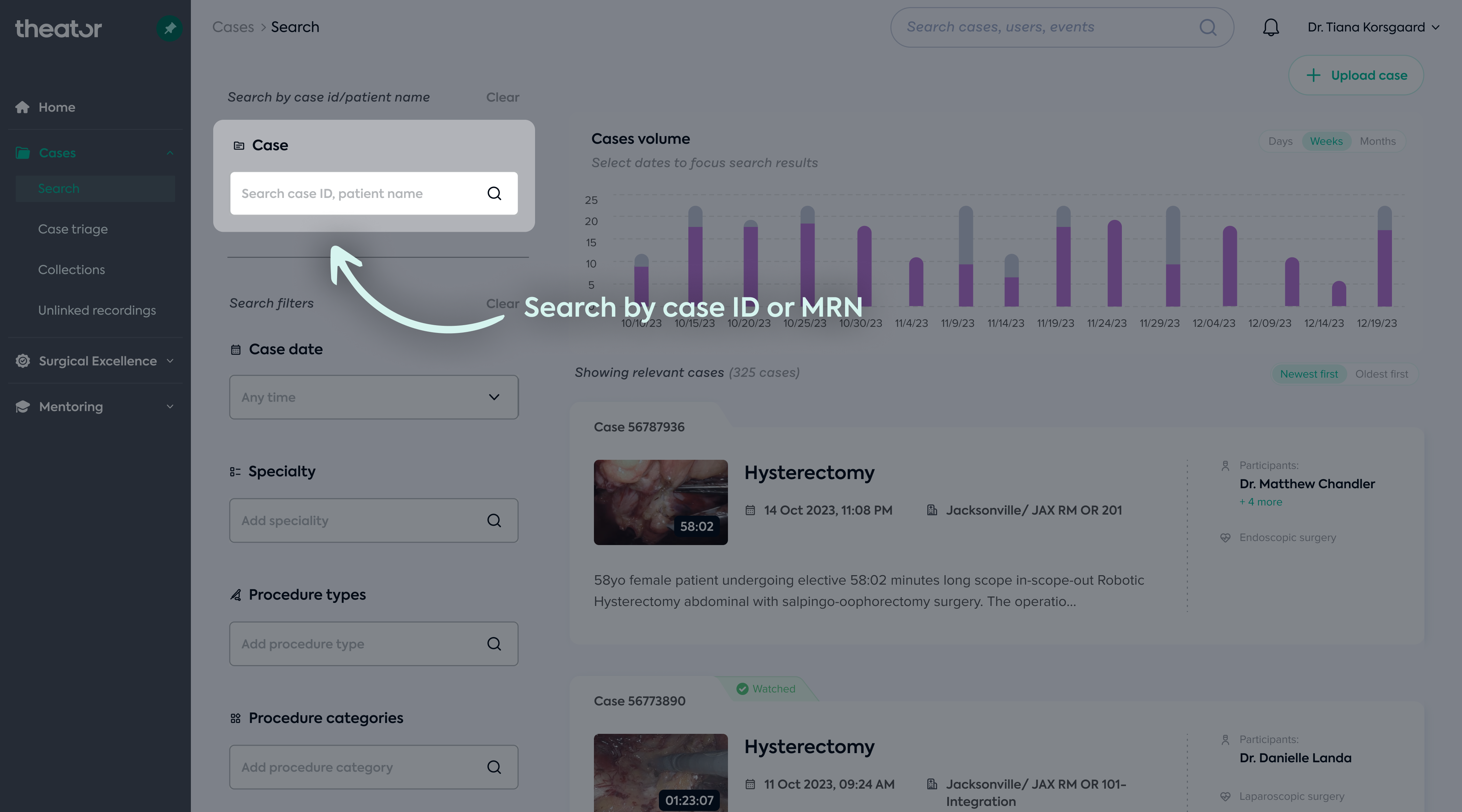Expand the Mentoring section
Viewport: 1462px width, 812px height.
[x=170, y=407]
